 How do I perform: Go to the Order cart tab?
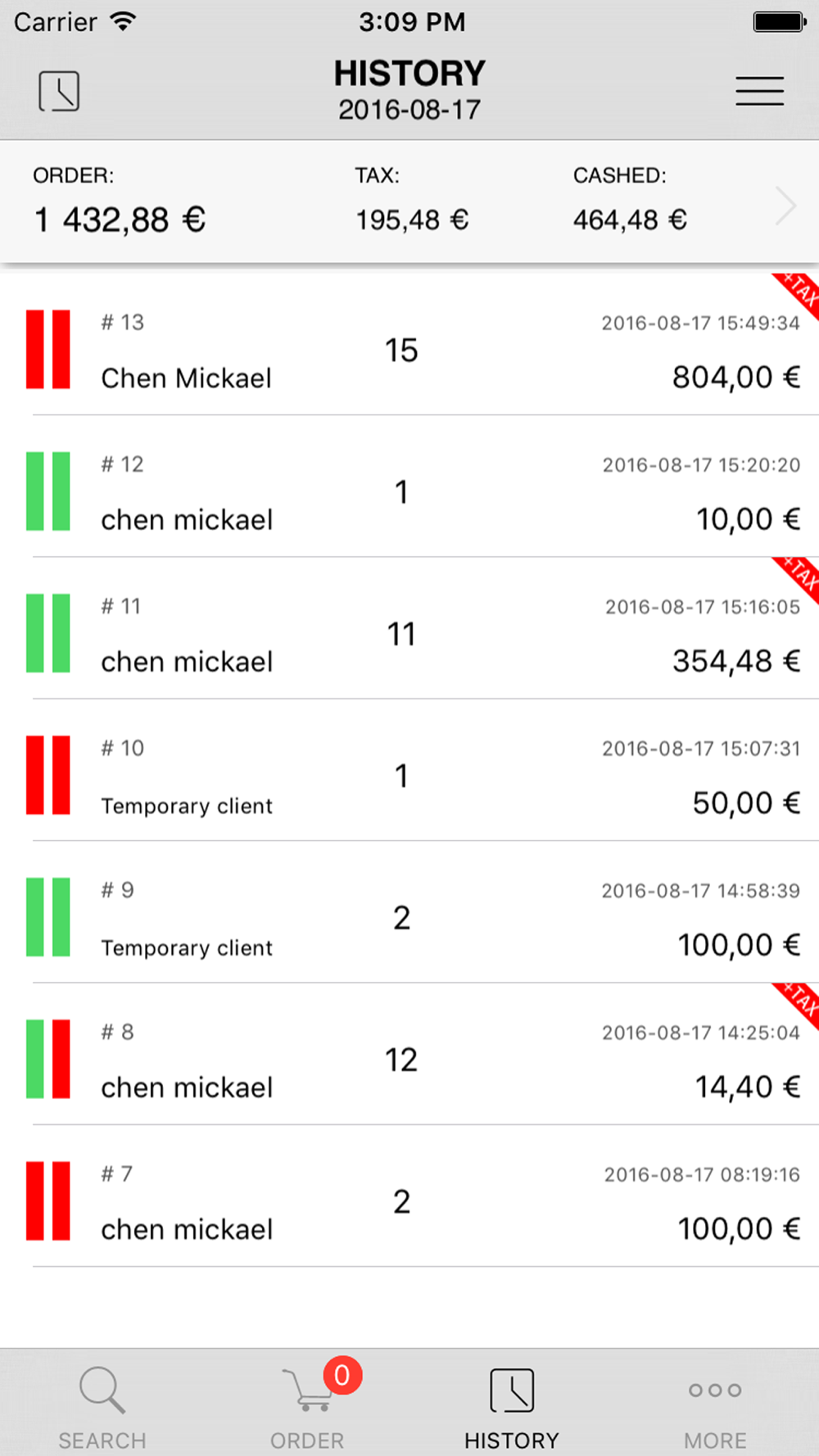307,1405
